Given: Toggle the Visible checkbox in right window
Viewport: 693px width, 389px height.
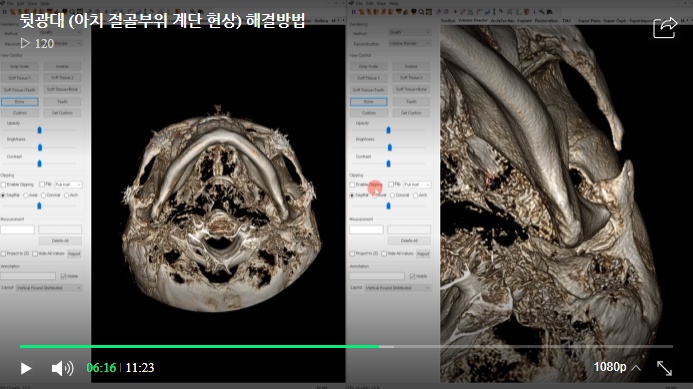Looking at the screenshot, I should point(412,276).
